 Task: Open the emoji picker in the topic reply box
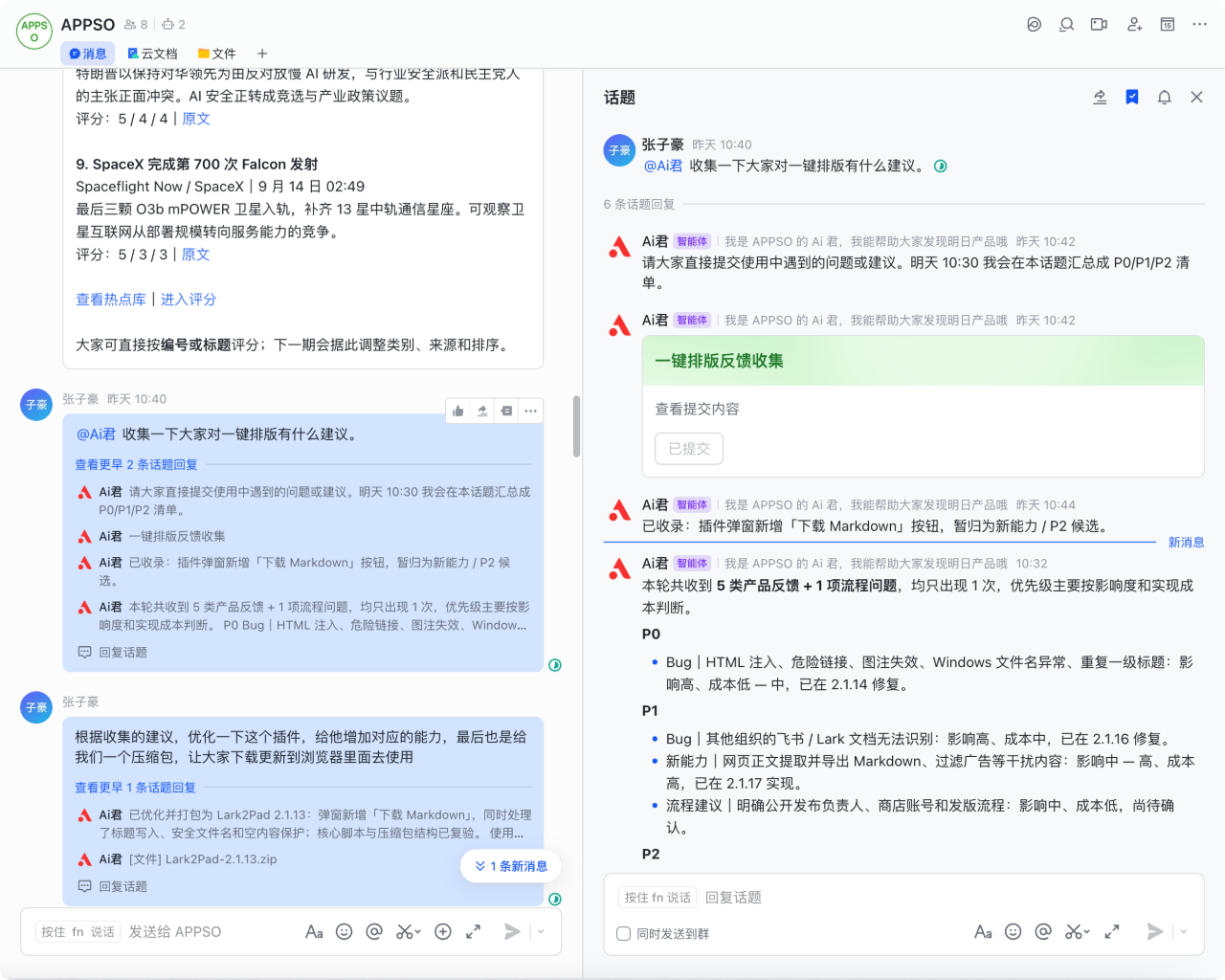(x=1013, y=931)
